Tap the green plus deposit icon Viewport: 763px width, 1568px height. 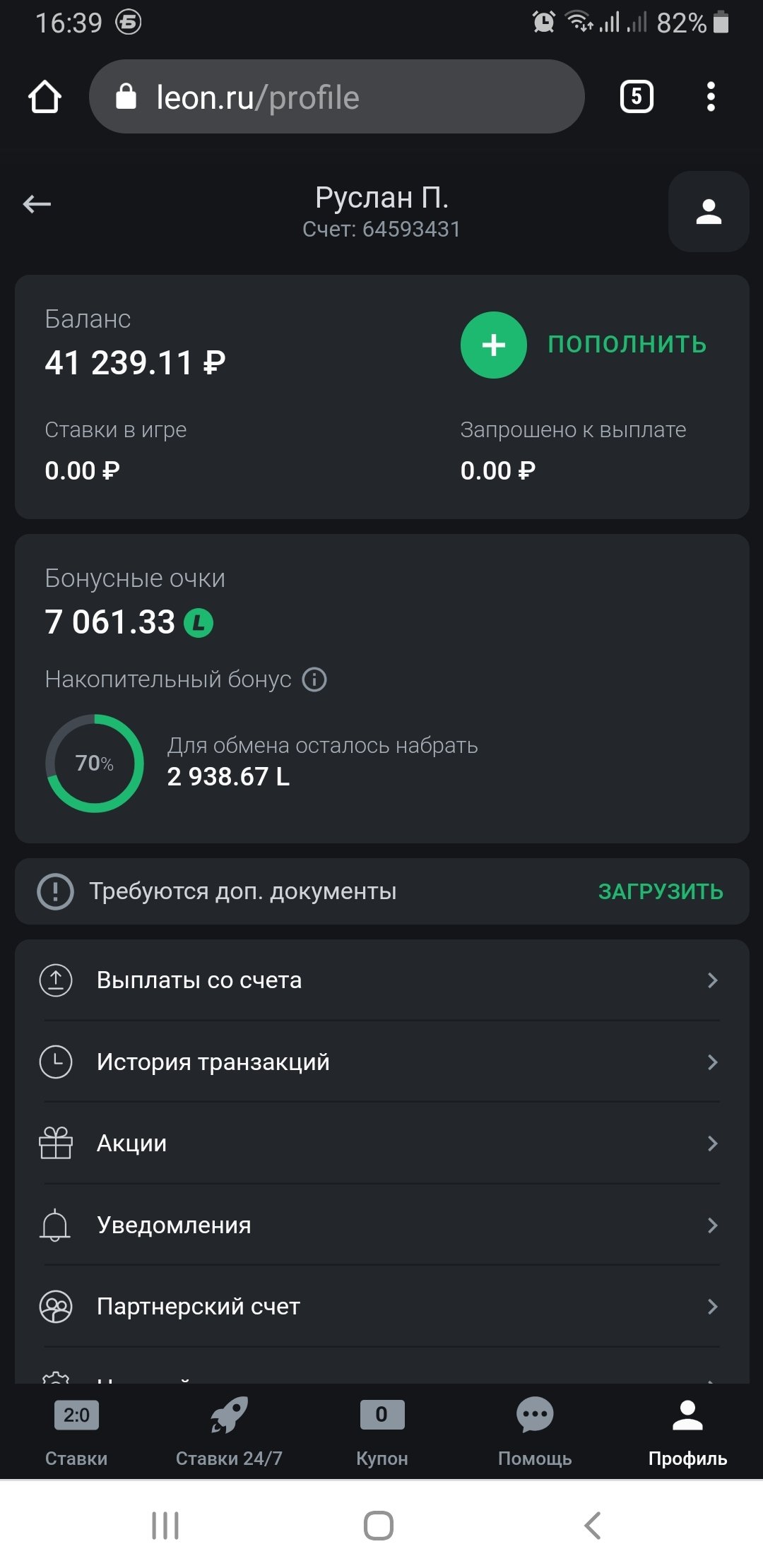493,345
